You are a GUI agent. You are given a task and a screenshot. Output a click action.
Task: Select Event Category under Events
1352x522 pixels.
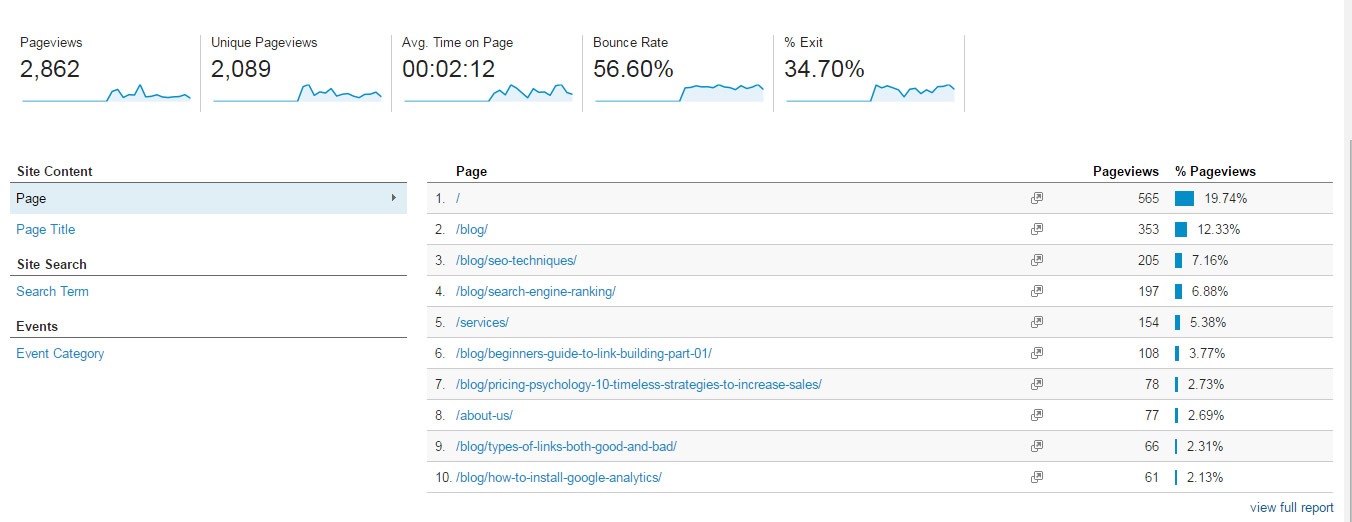tap(60, 353)
